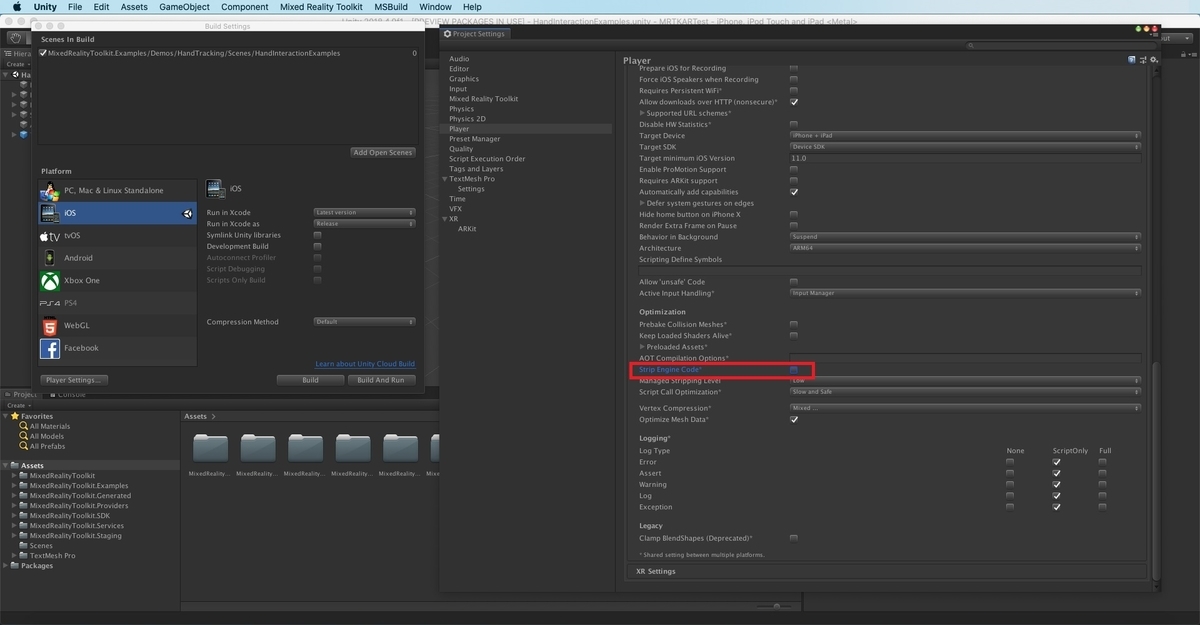Open Run in Xcode as Release dropdown

point(364,224)
